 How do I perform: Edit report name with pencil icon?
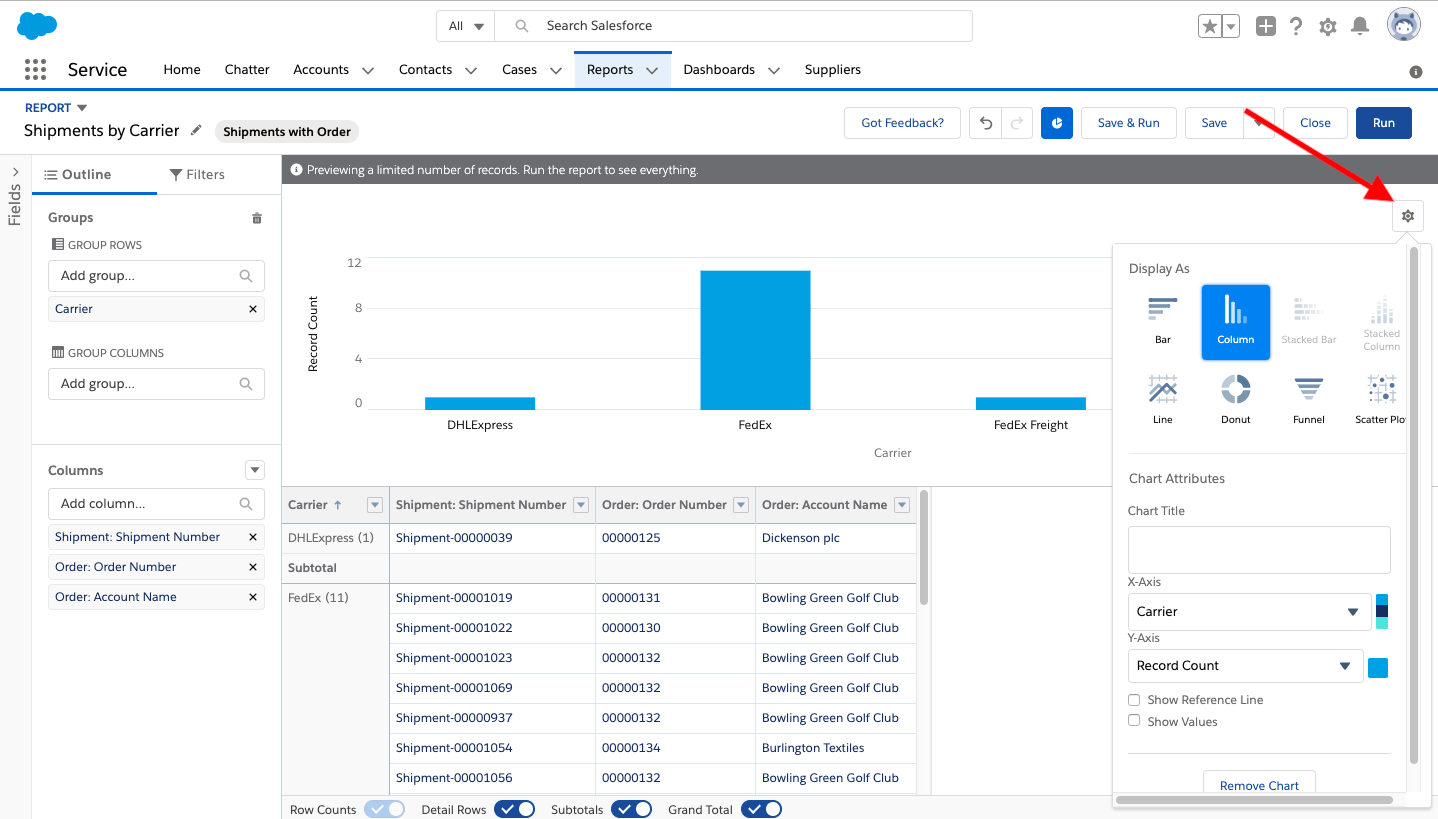(x=196, y=130)
